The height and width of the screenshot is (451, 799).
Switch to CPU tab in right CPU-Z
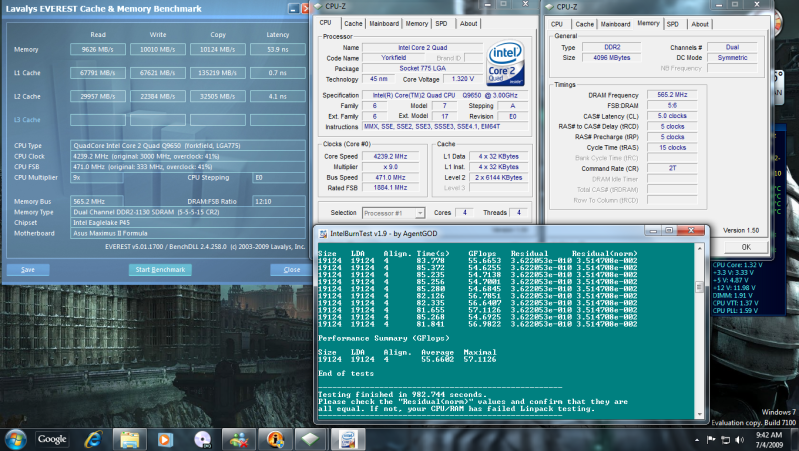click(x=556, y=24)
